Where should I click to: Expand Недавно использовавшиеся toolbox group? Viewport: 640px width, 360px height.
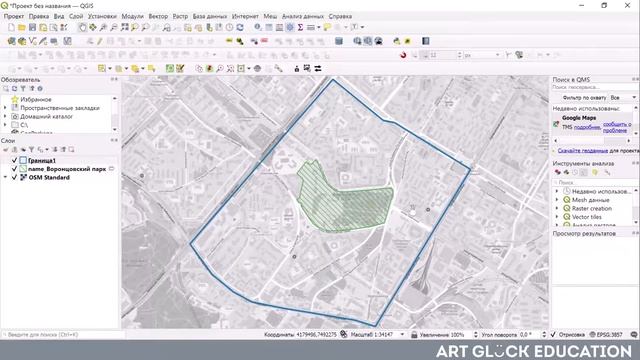click(x=557, y=191)
